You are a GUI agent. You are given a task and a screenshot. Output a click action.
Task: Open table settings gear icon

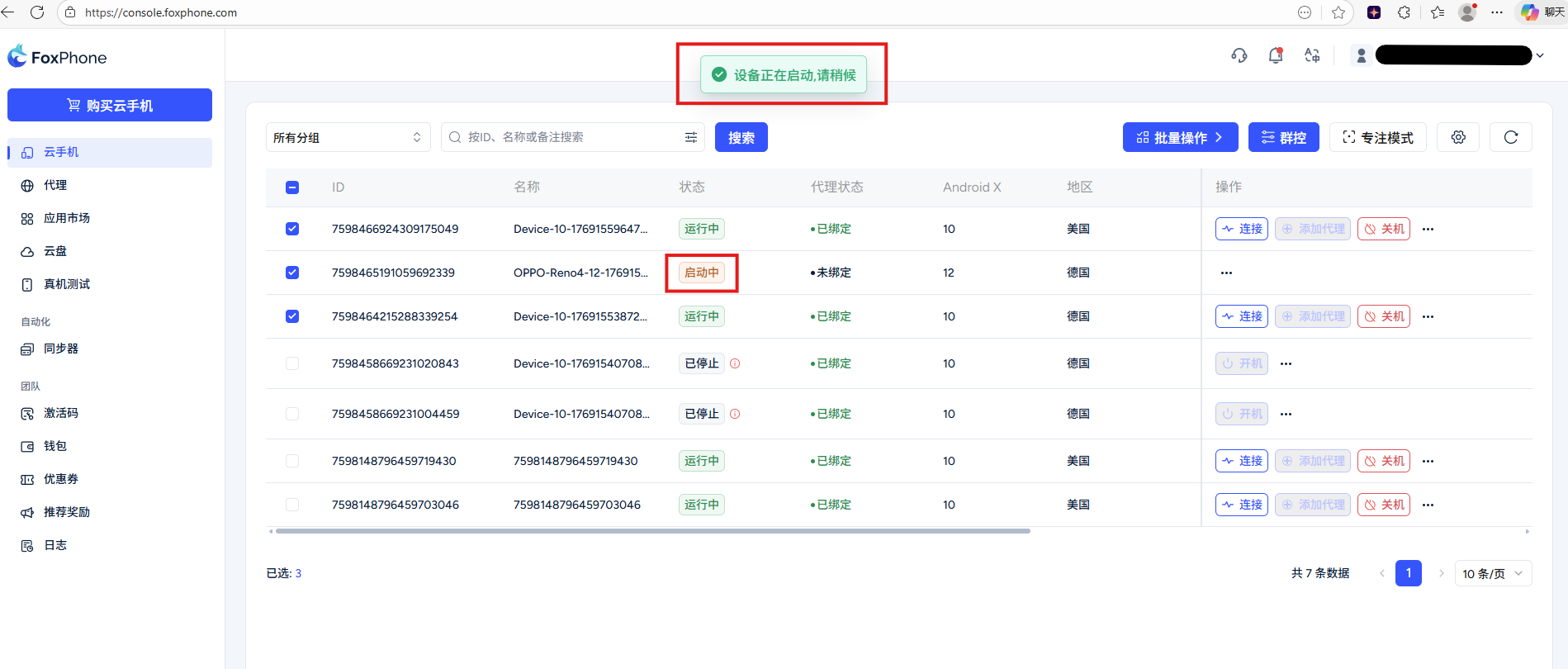click(x=1458, y=137)
